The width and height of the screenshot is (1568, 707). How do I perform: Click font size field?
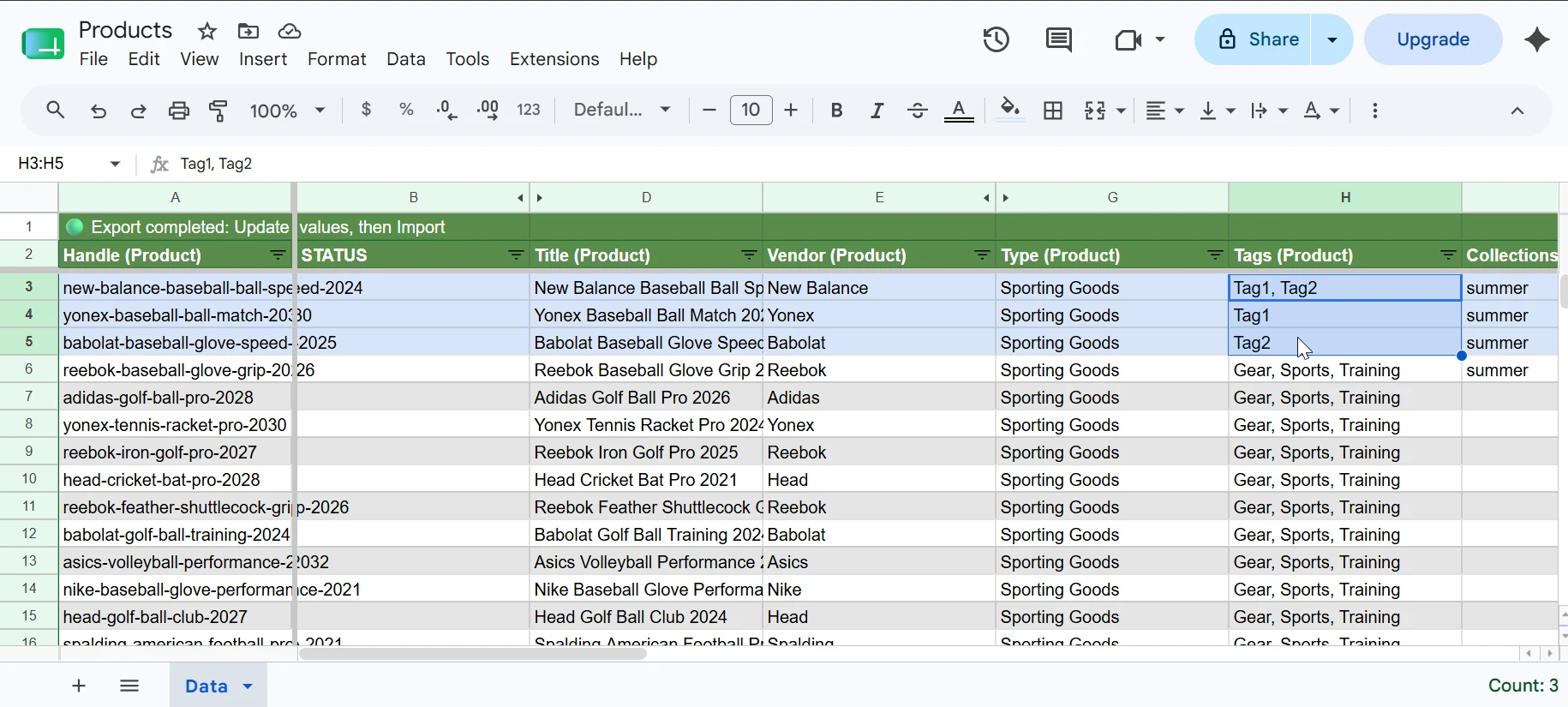751,110
